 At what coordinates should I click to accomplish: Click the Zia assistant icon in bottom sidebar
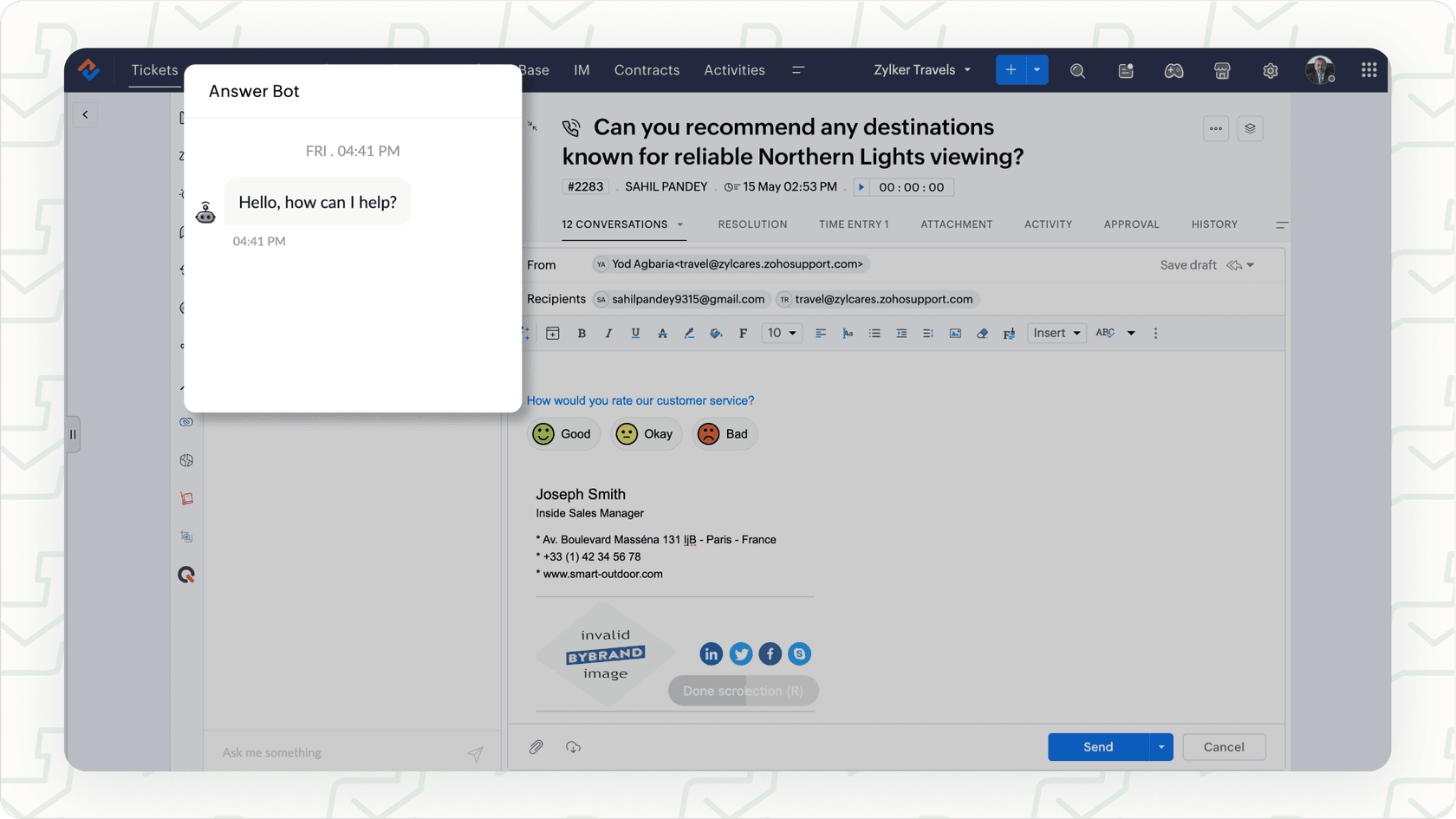coord(186,575)
